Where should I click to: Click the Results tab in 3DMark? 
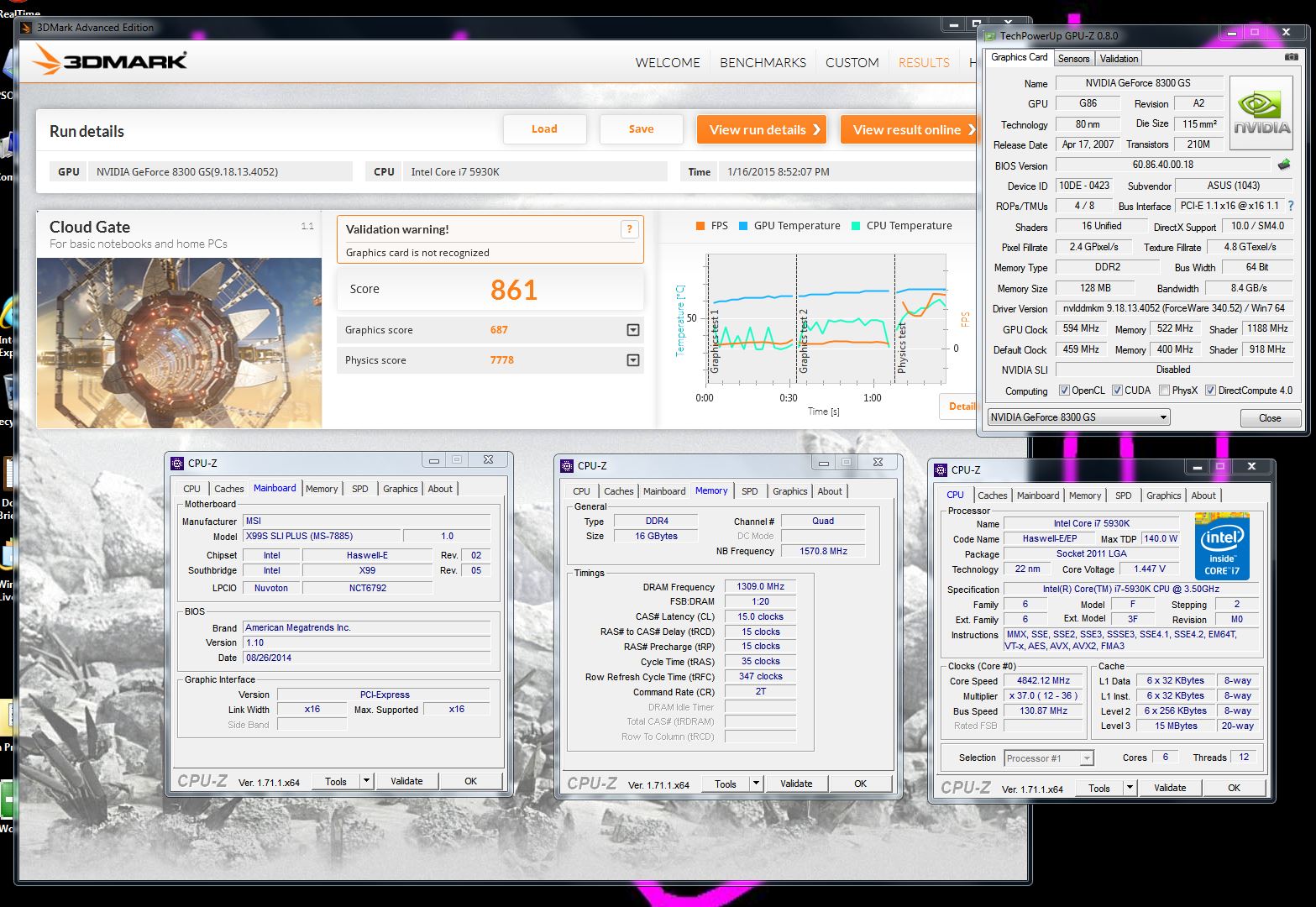click(x=924, y=62)
